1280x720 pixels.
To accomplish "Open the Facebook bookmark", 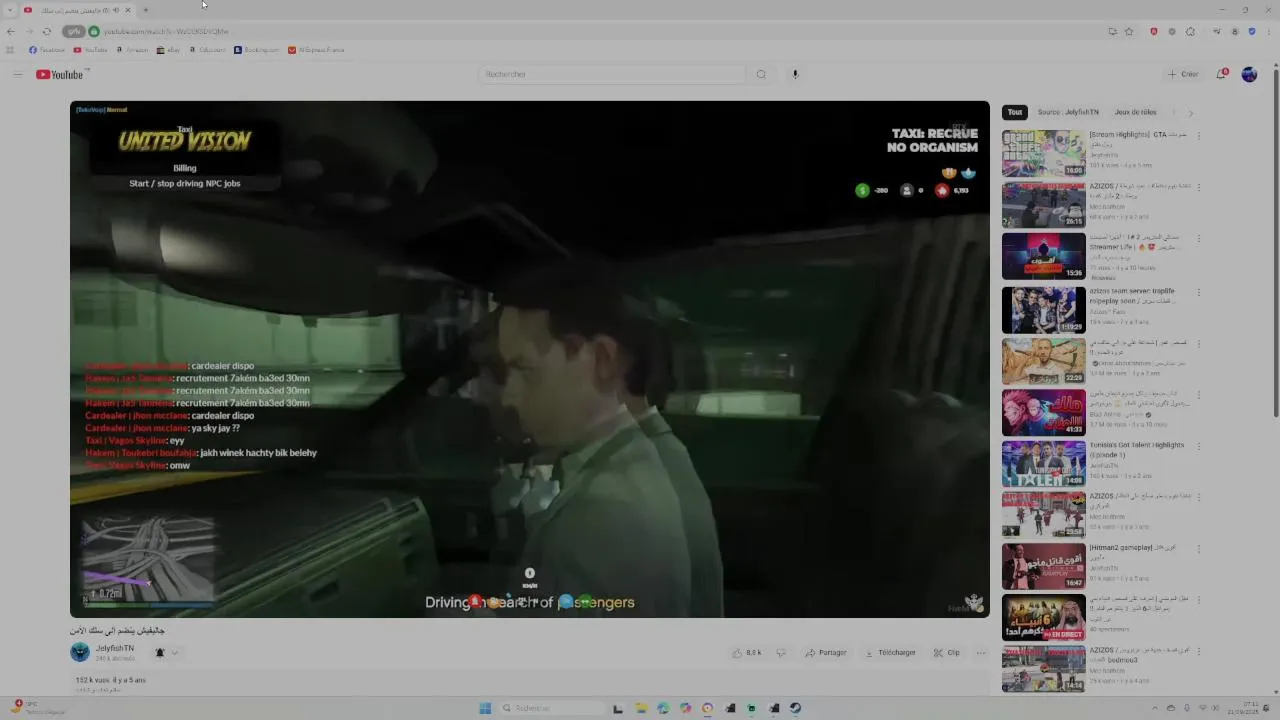I will 47,50.
